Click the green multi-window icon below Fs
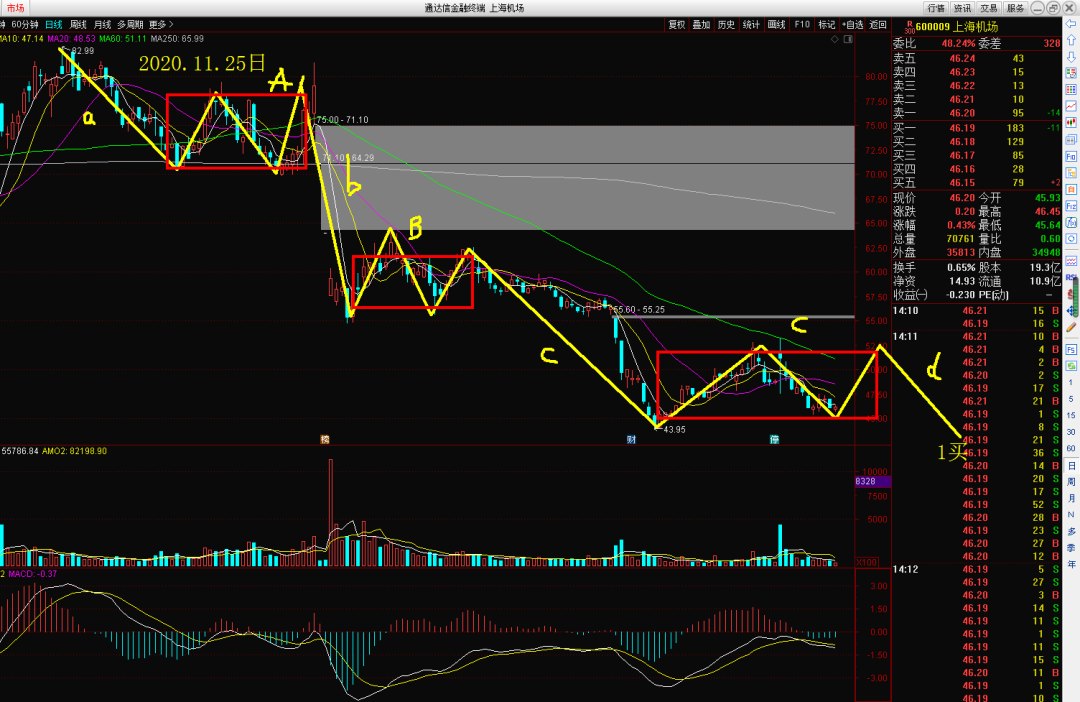Screen dimensions: 1080x702 tap(1071, 366)
